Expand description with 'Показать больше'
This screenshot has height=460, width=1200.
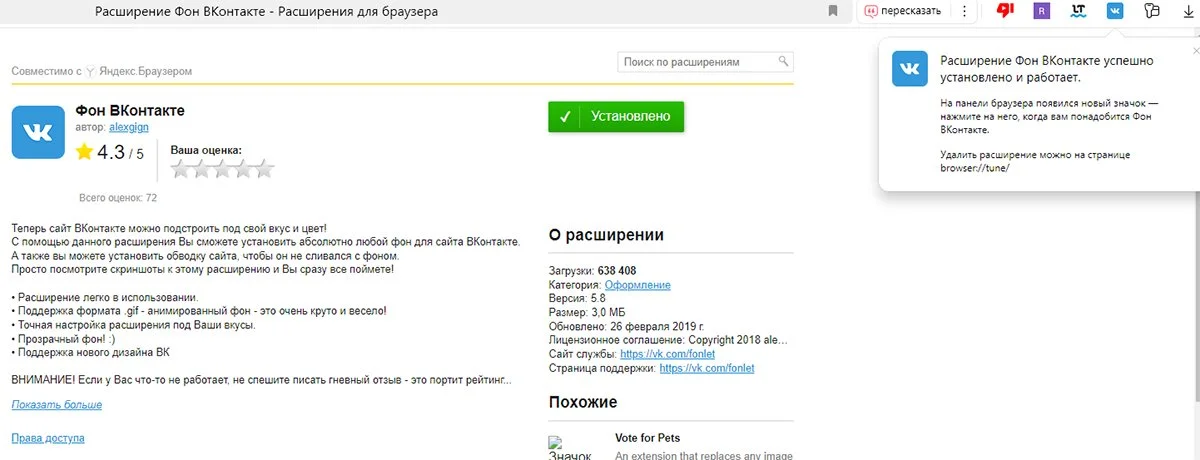pyautogui.click(x=57, y=405)
